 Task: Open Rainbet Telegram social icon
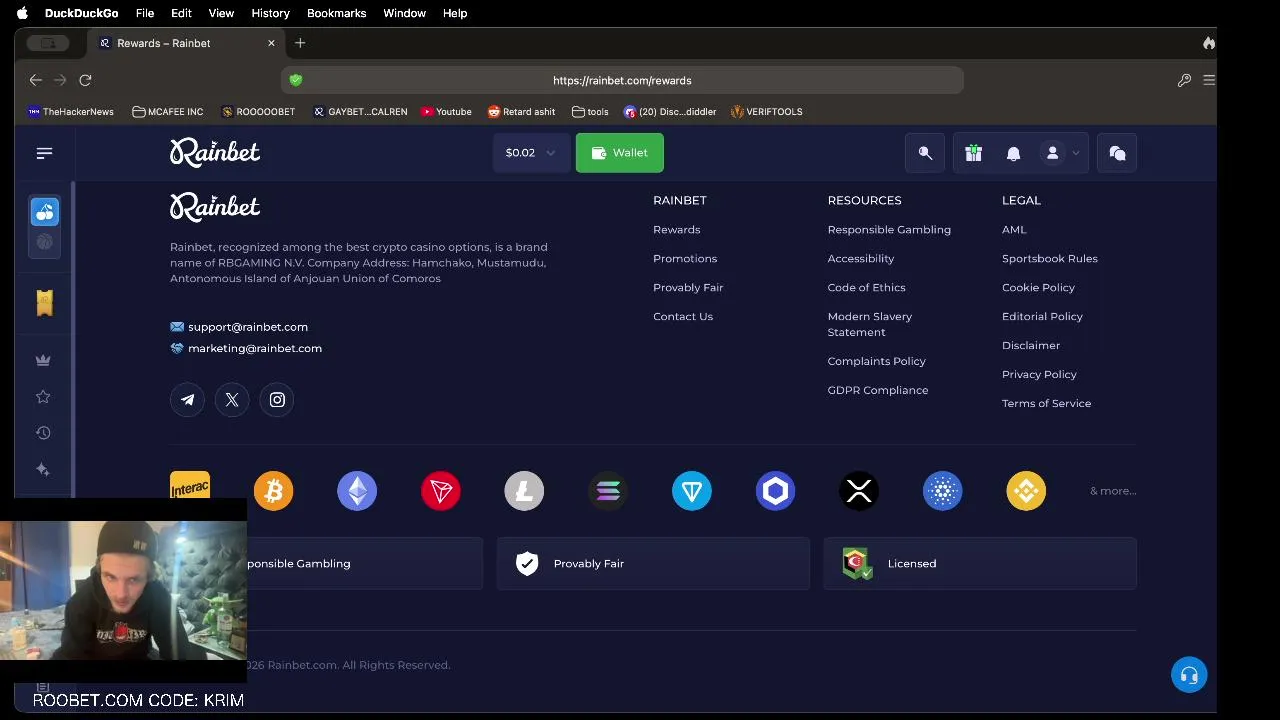coord(187,400)
